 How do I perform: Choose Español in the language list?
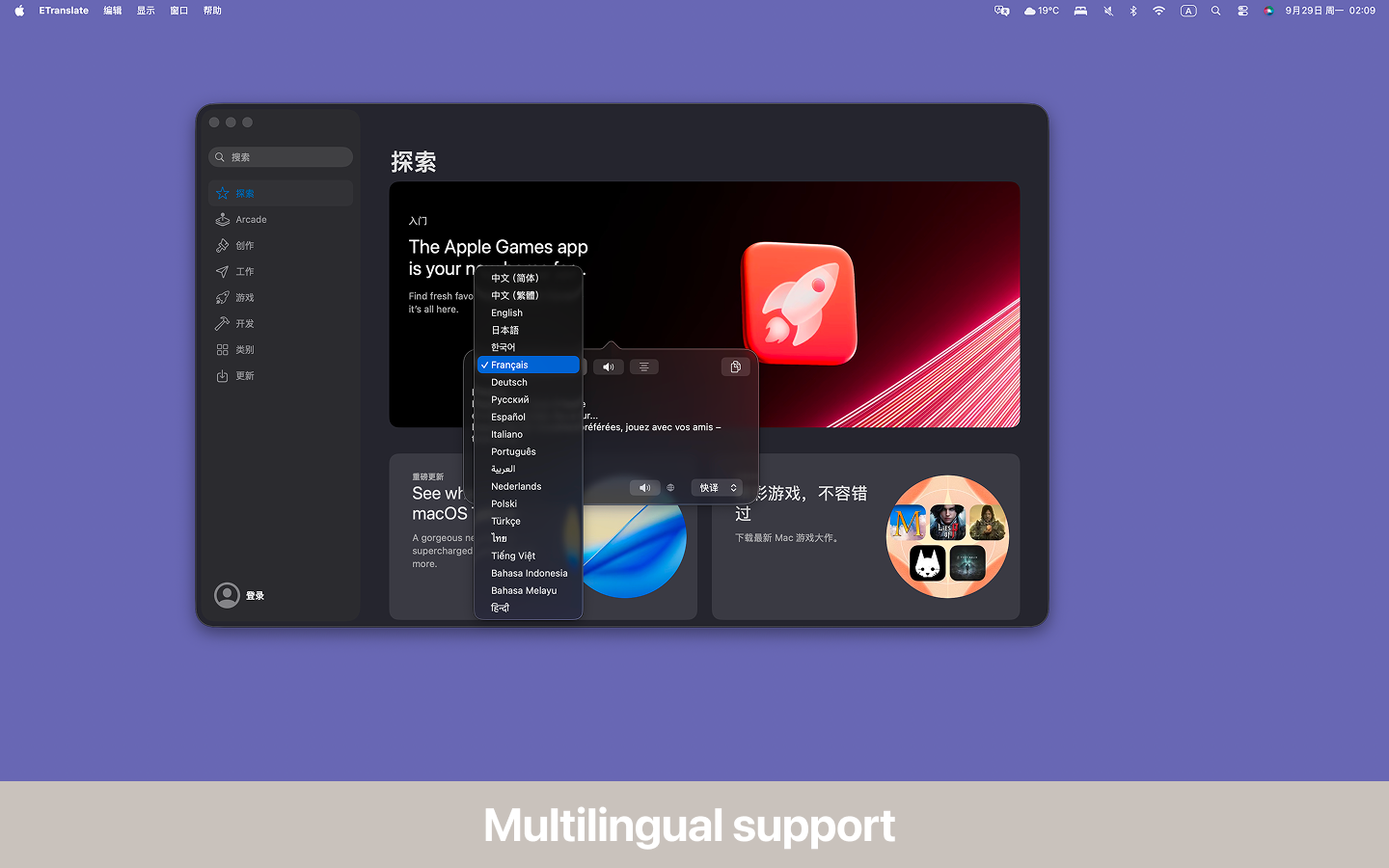point(529,417)
